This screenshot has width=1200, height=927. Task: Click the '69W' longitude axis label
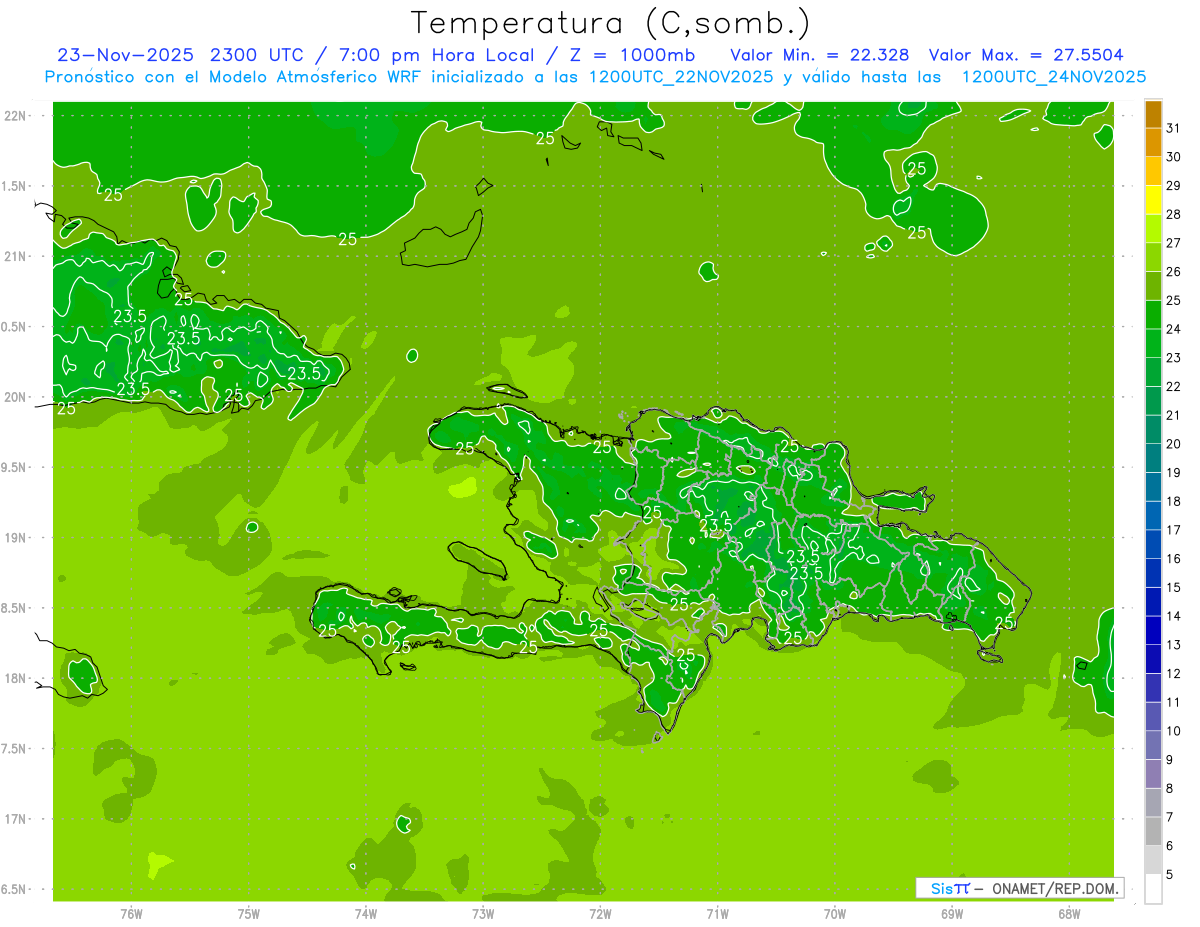[x=952, y=914]
